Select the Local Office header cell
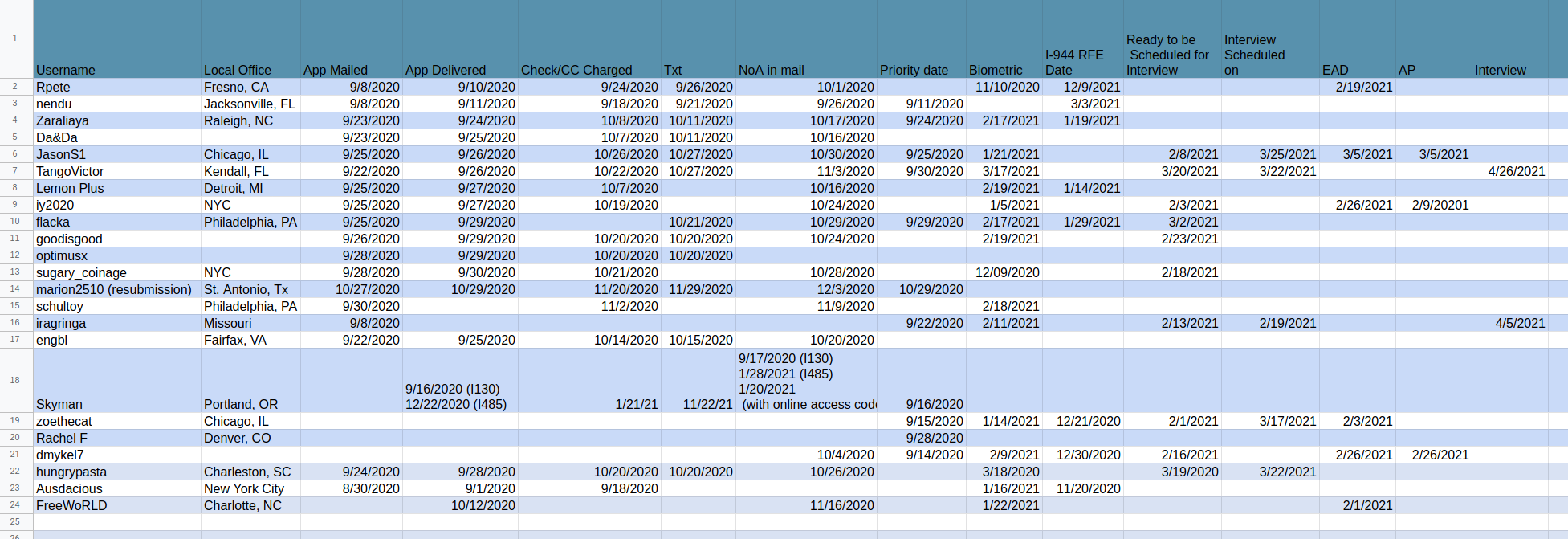This screenshot has width=1568, height=539. 250,39
